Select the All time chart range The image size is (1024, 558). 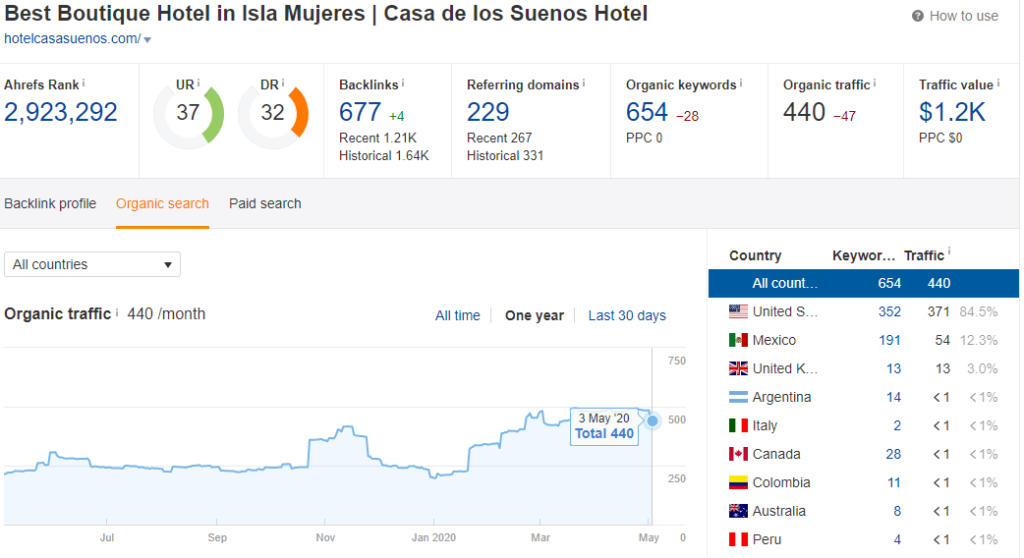coord(457,315)
